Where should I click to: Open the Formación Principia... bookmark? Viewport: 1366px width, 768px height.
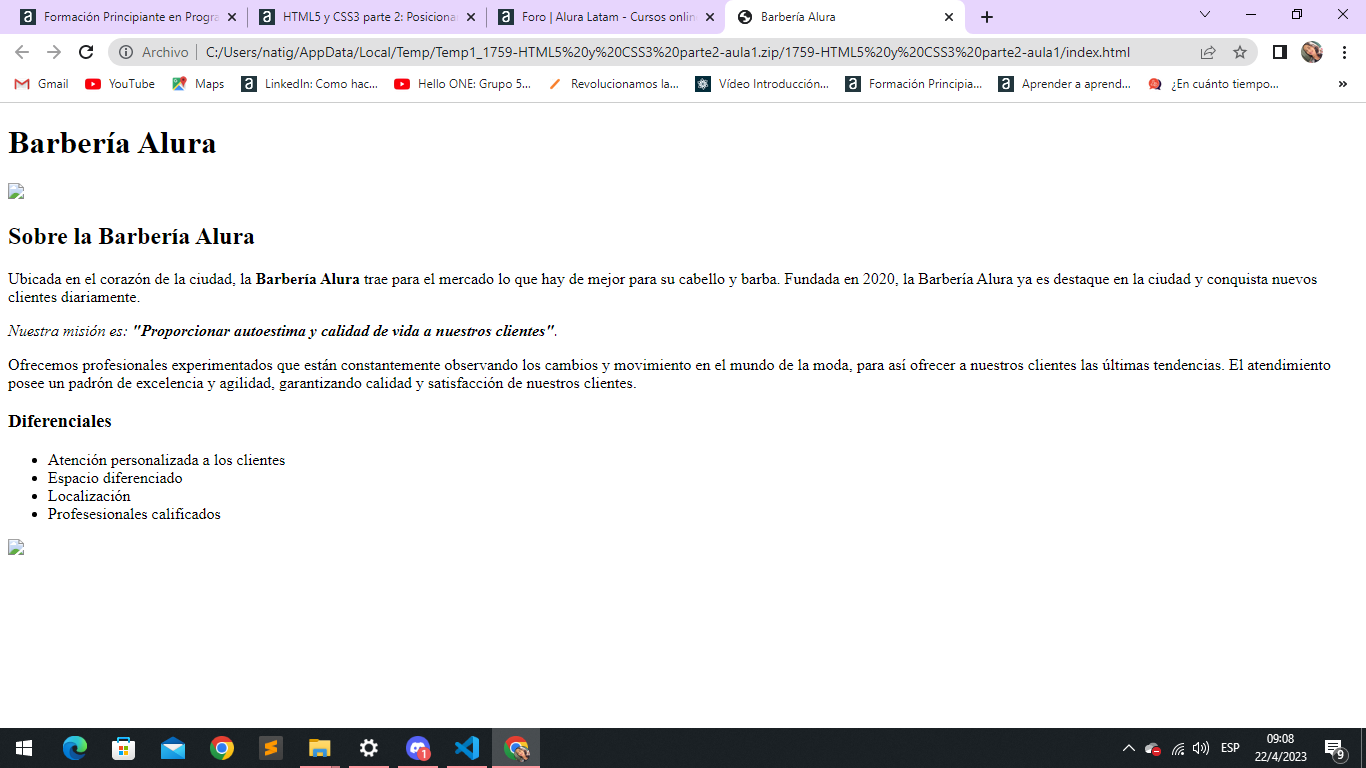914,84
